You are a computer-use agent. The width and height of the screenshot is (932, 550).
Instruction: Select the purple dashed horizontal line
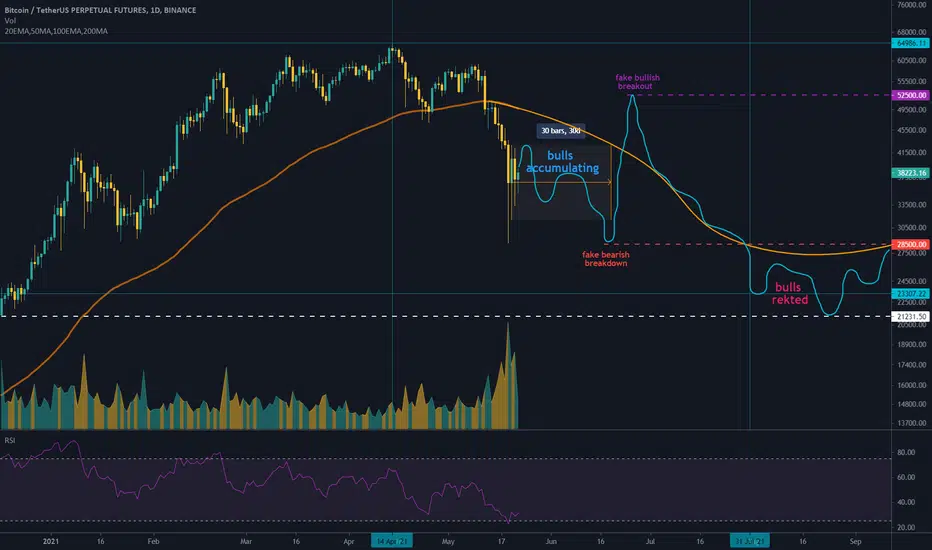(x=764, y=95)
